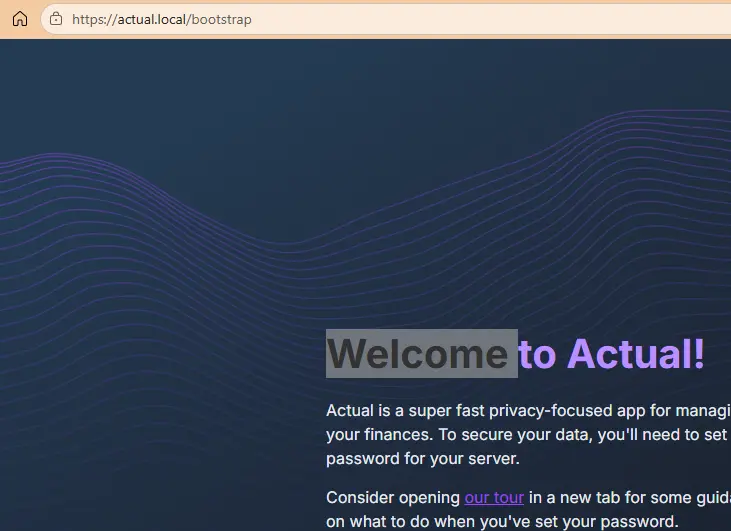Click the line beginning "your finances. To secure"
Viewport: 731px width, 531px height.
(526, 434)
